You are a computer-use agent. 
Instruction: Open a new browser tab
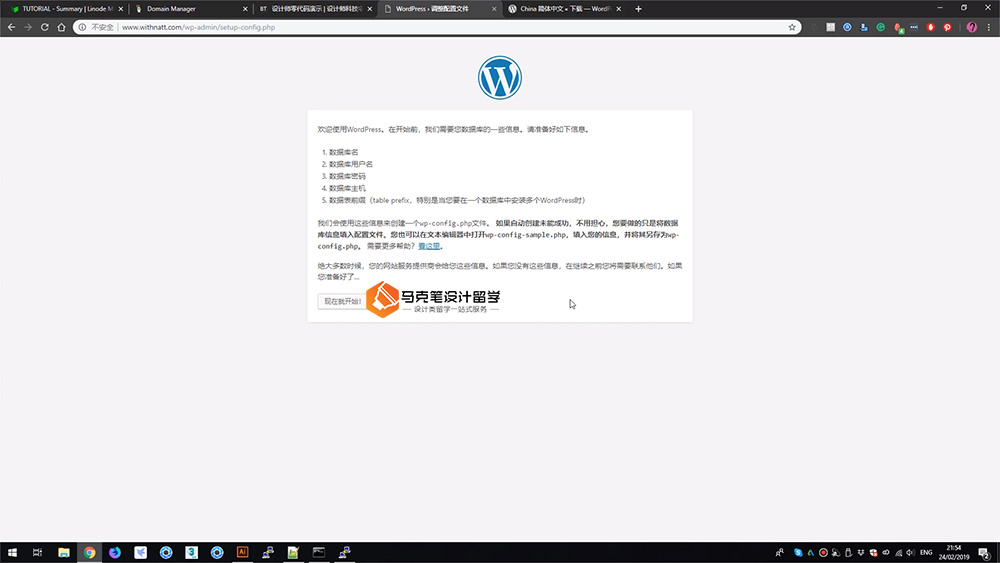click(x=638, y=9)
